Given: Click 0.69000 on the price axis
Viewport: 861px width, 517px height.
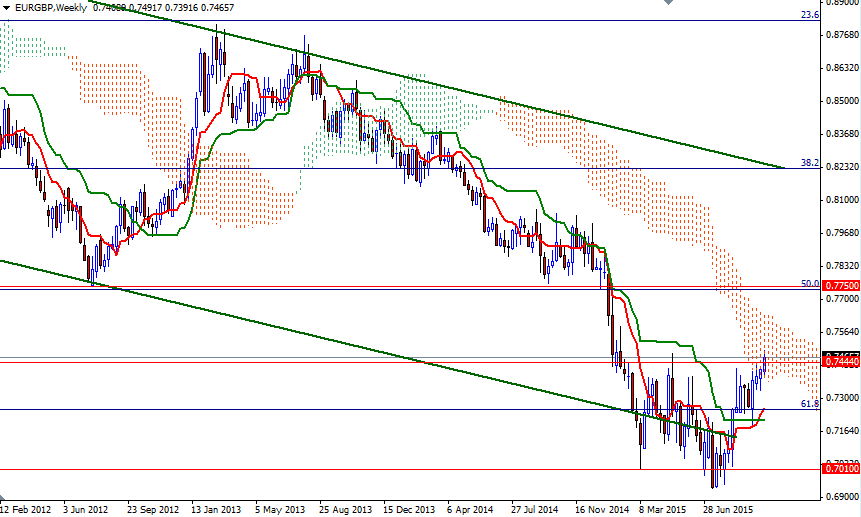Looking at the screenshot, I should pyautogui.click(x=840, y=496).
